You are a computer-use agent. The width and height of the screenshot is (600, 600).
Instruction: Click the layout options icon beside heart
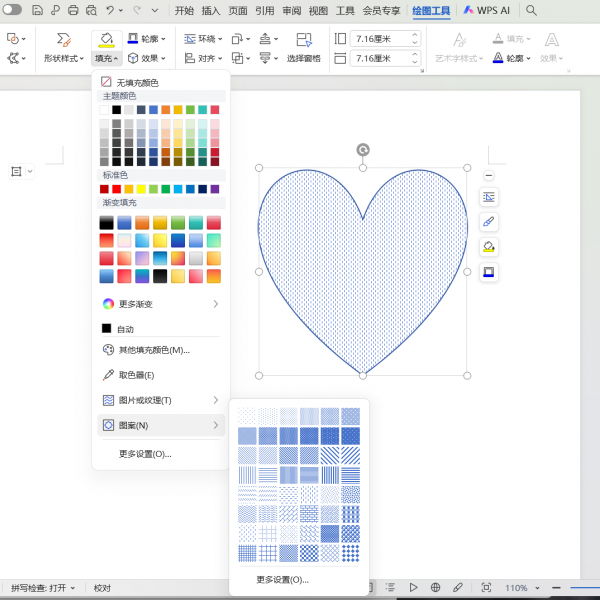tap(489, 197)
